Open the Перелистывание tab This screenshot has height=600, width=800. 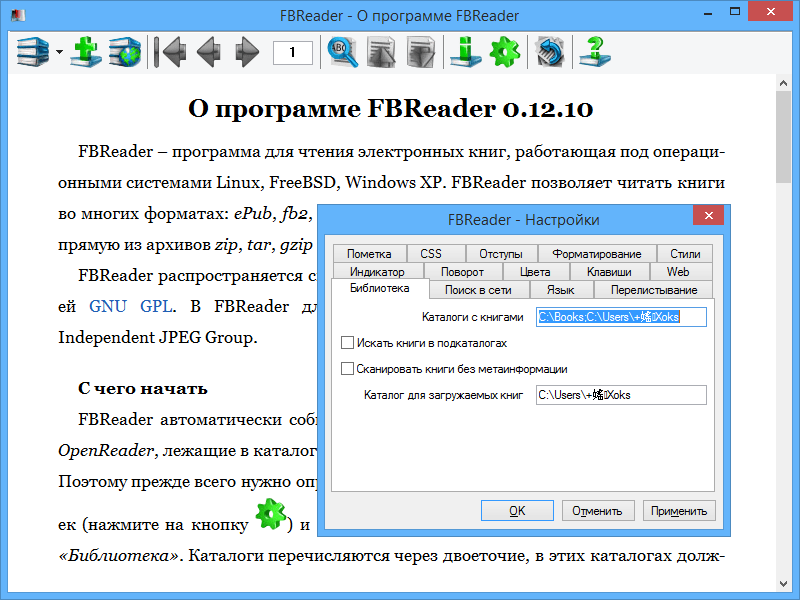point(654,290)
